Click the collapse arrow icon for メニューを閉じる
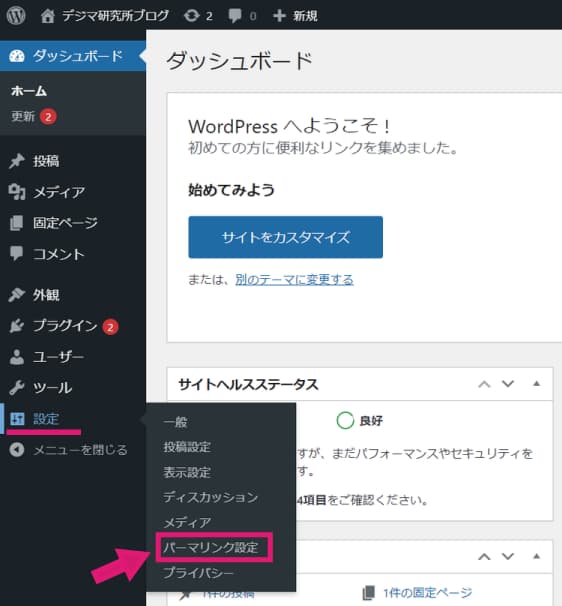Image resolution: width=562 pixels, height=606 pixels. [17, 450]
